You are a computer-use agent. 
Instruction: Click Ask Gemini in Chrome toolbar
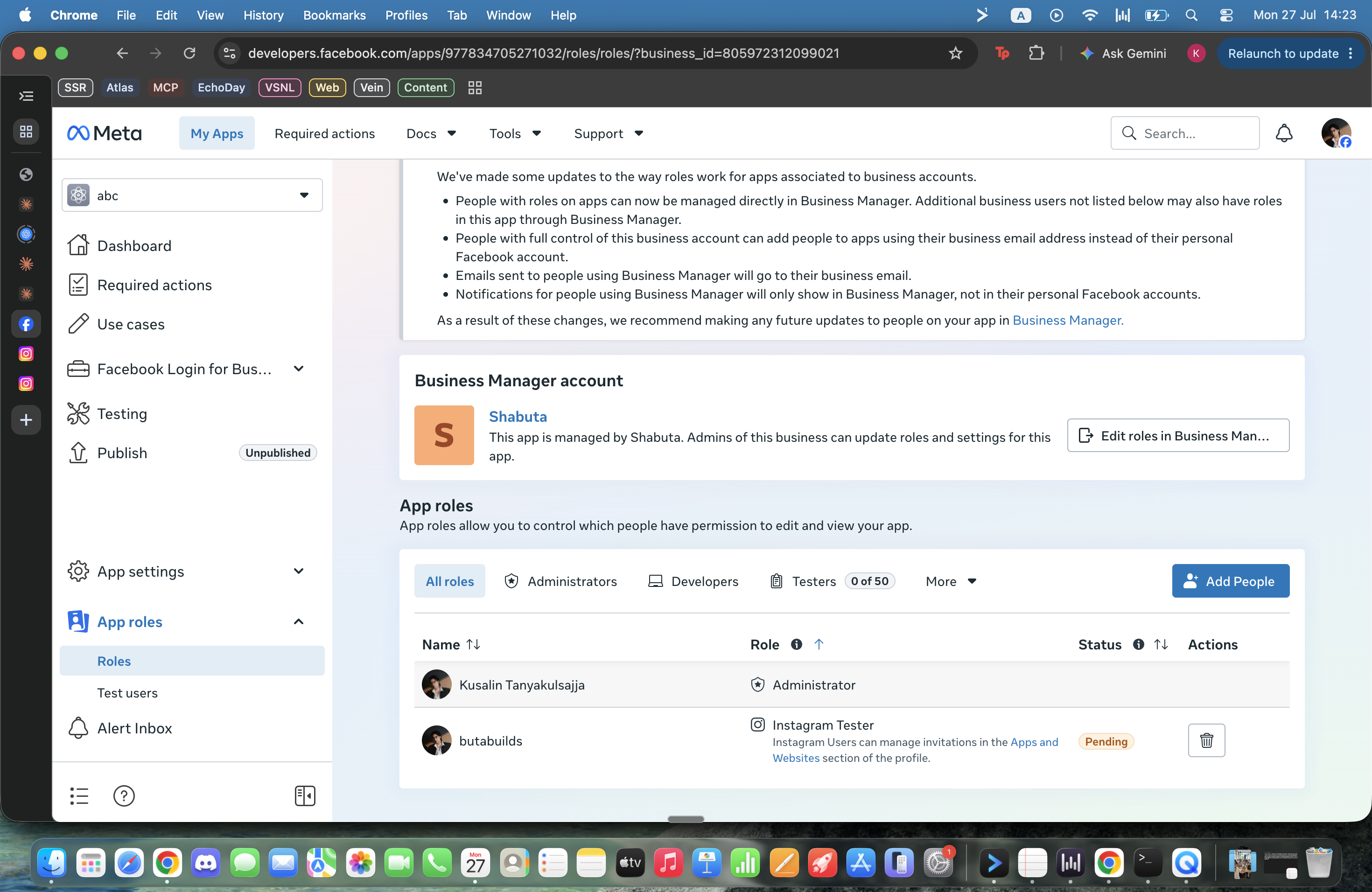(x=1123, y=53)
